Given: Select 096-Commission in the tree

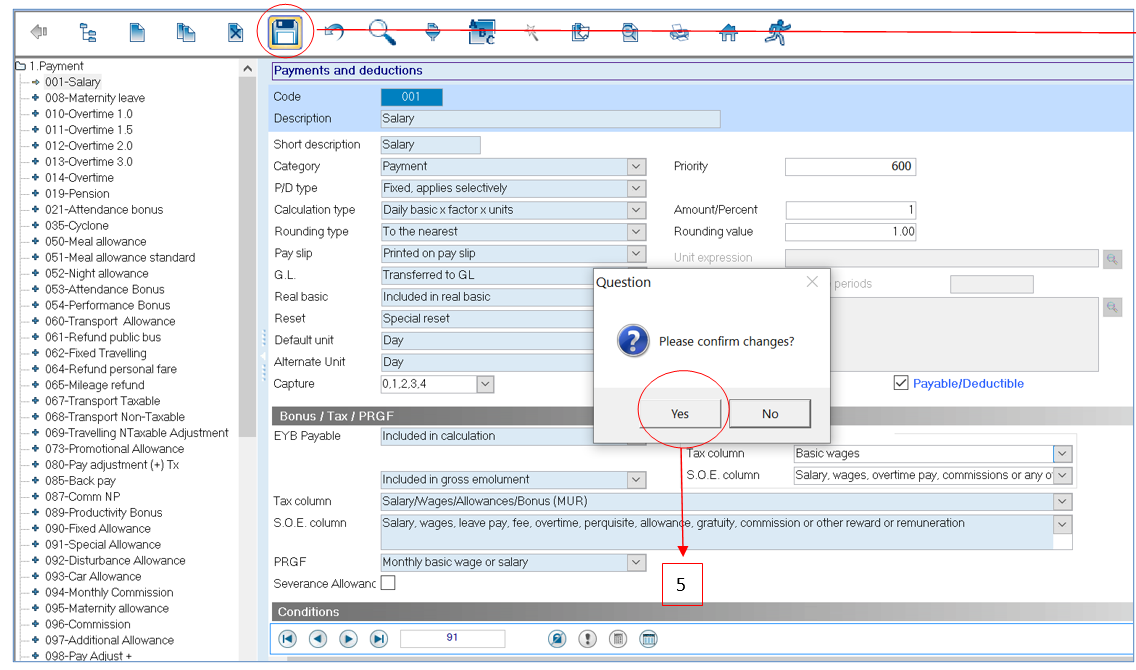Looking at the screenshot, I should (x=88, y=624).
